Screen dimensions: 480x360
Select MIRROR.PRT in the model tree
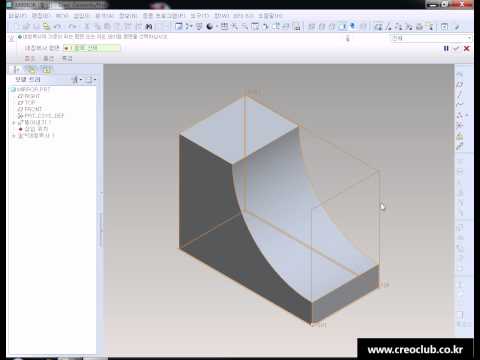pos(31,90)
